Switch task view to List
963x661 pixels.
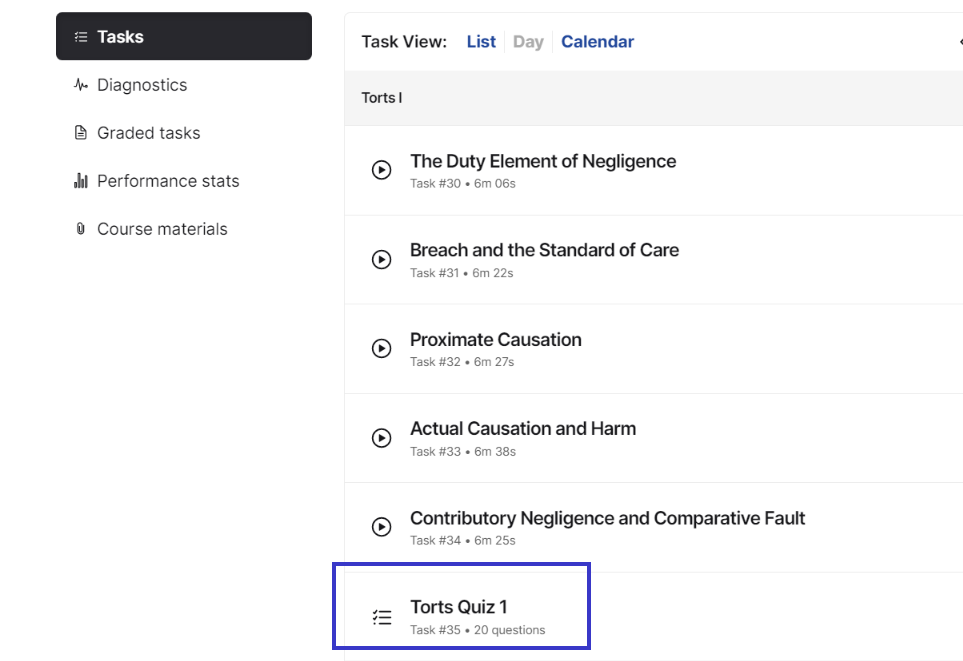click(481, 42)
